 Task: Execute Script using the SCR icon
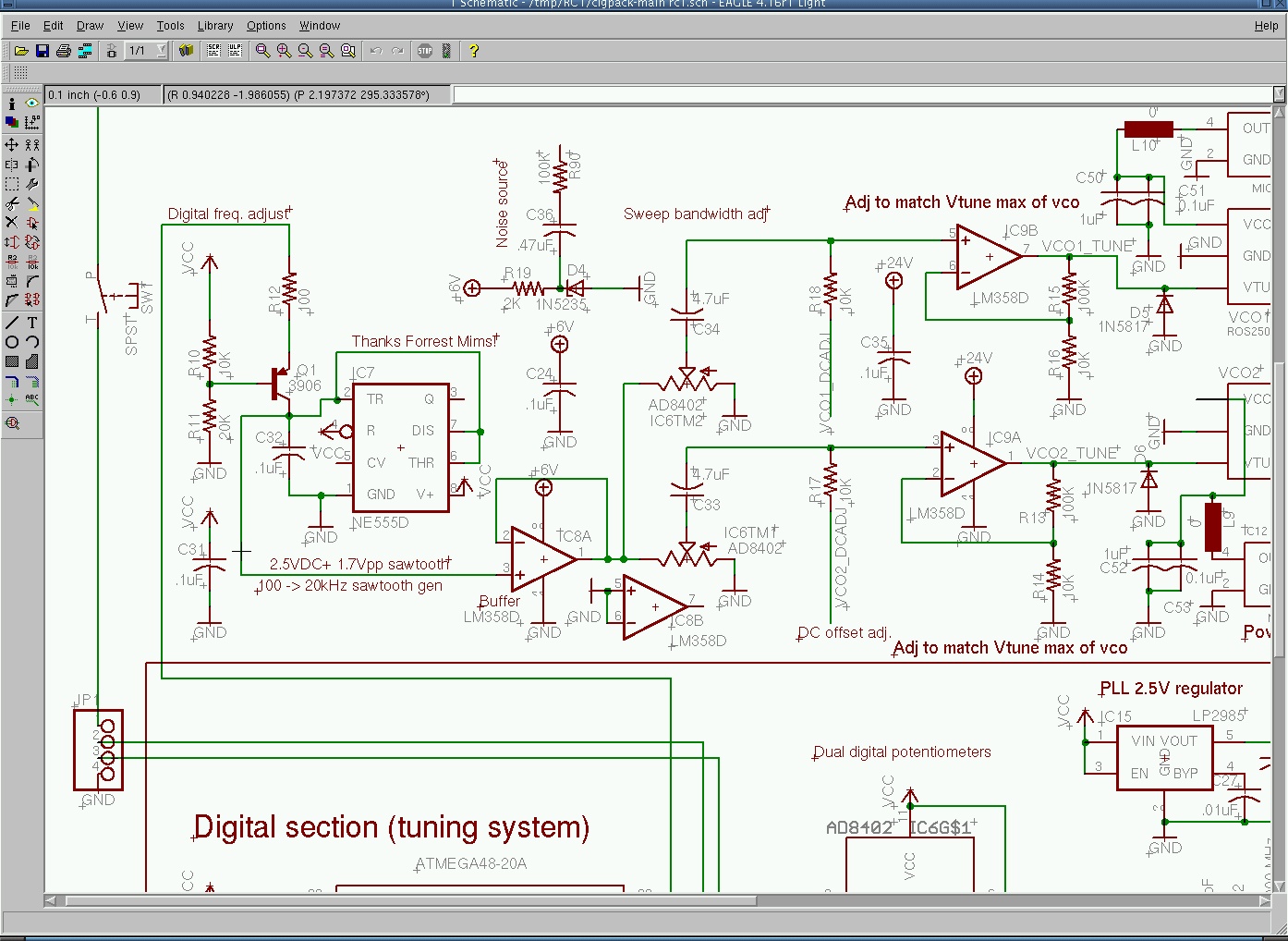tap(213, 51)
